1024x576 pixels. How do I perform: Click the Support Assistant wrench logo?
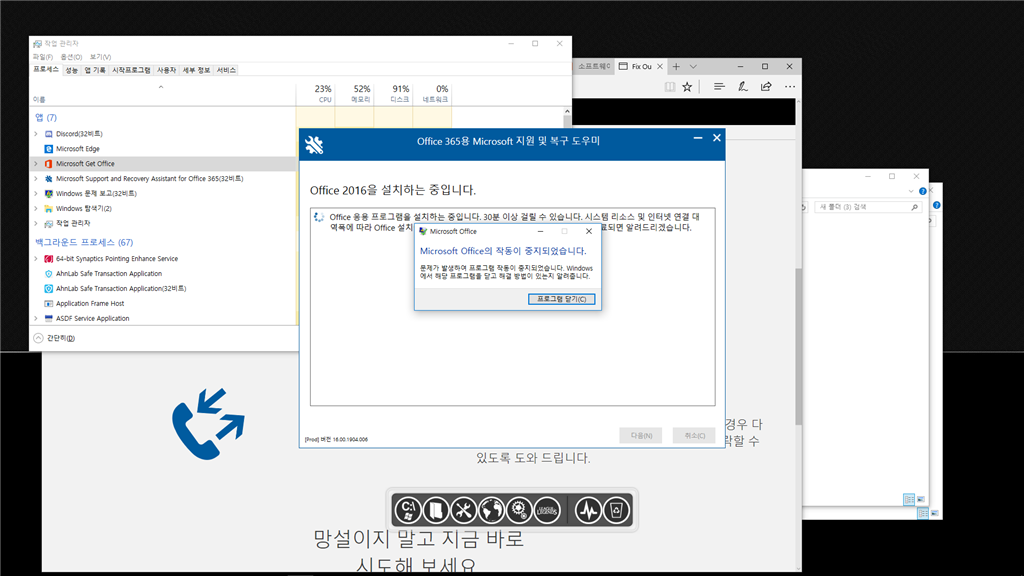(314, 144)
